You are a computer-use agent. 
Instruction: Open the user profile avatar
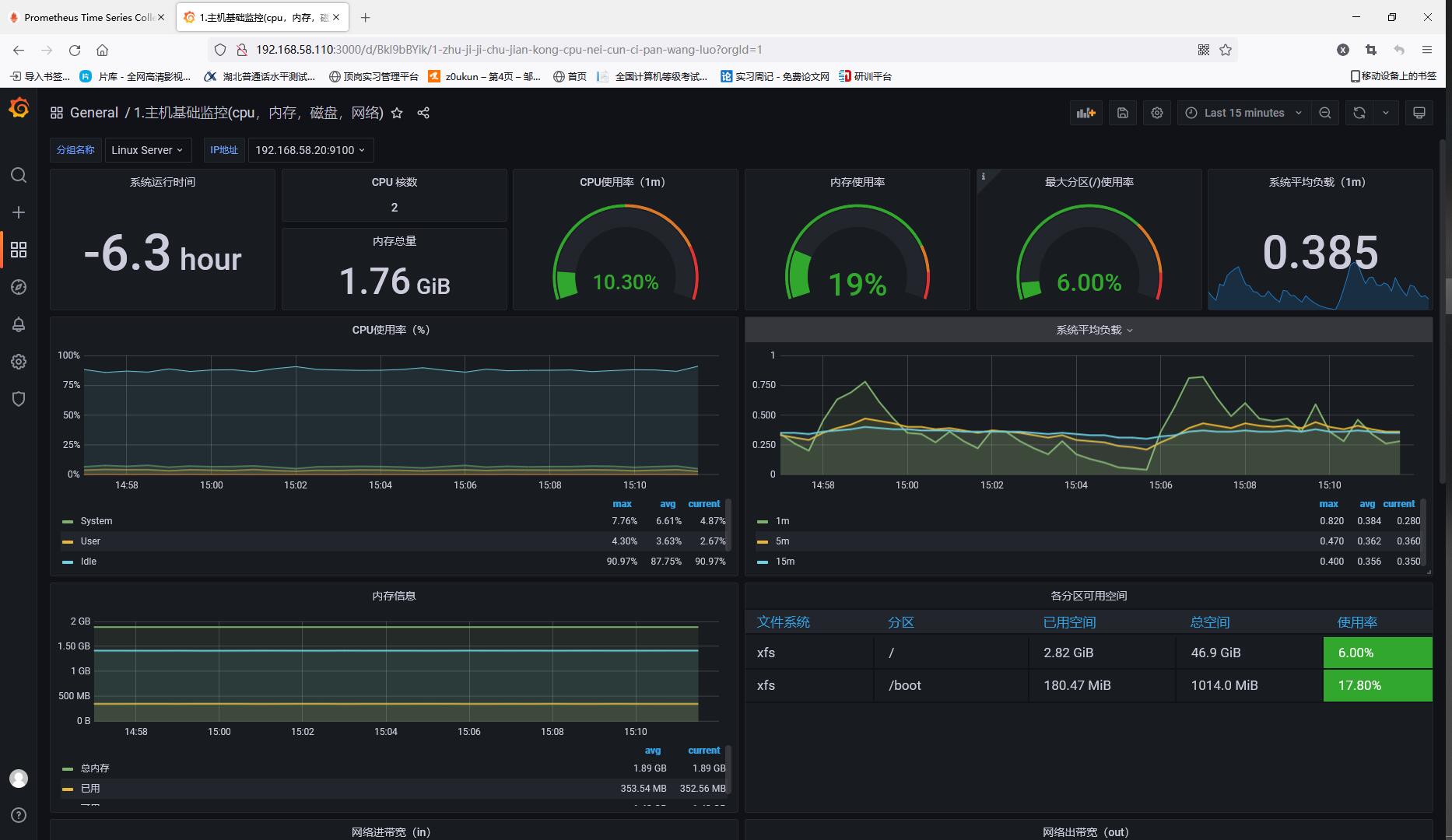(x=19, y=778)
